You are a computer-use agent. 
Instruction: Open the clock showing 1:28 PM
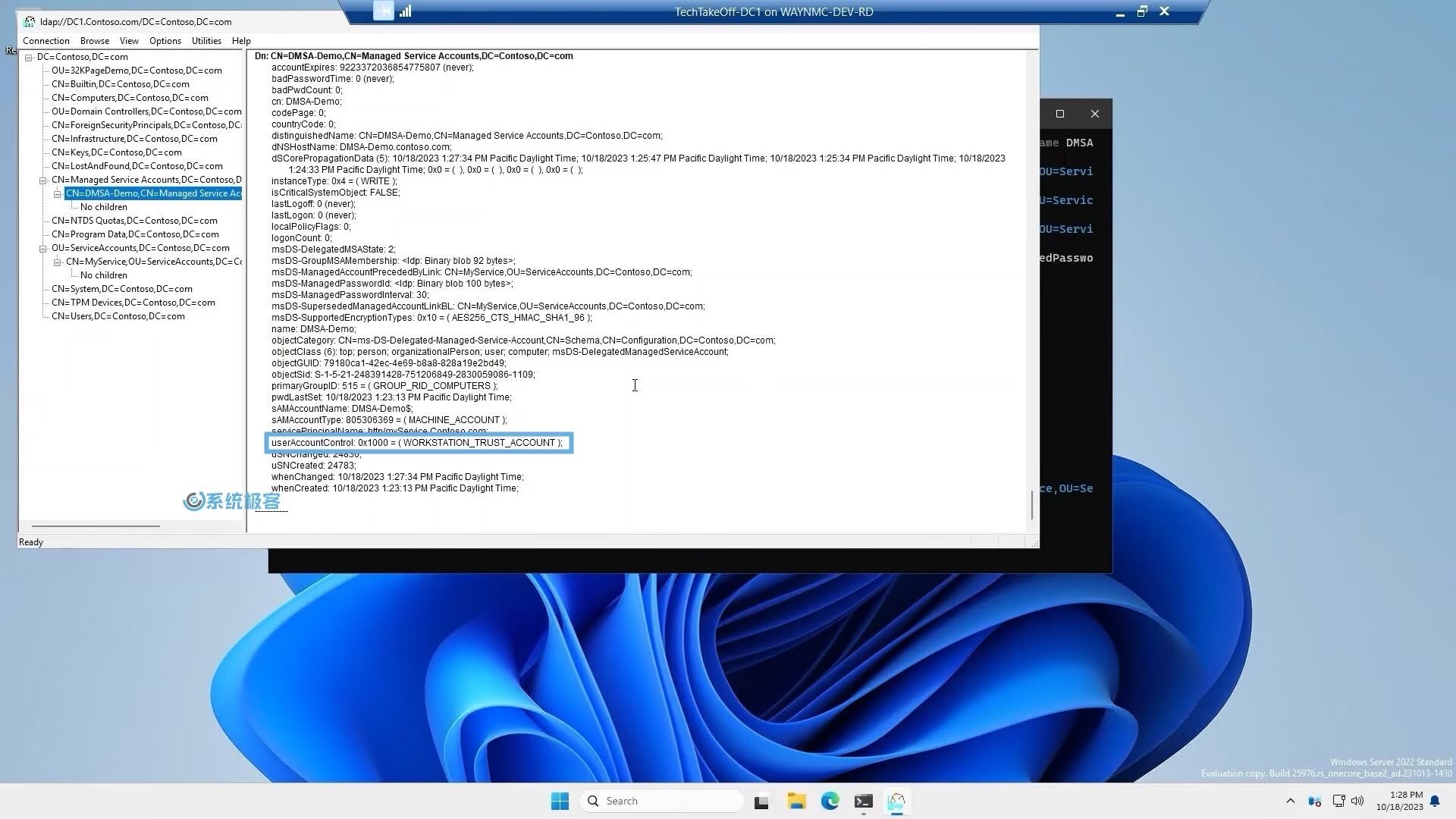tap(1400, 801)
